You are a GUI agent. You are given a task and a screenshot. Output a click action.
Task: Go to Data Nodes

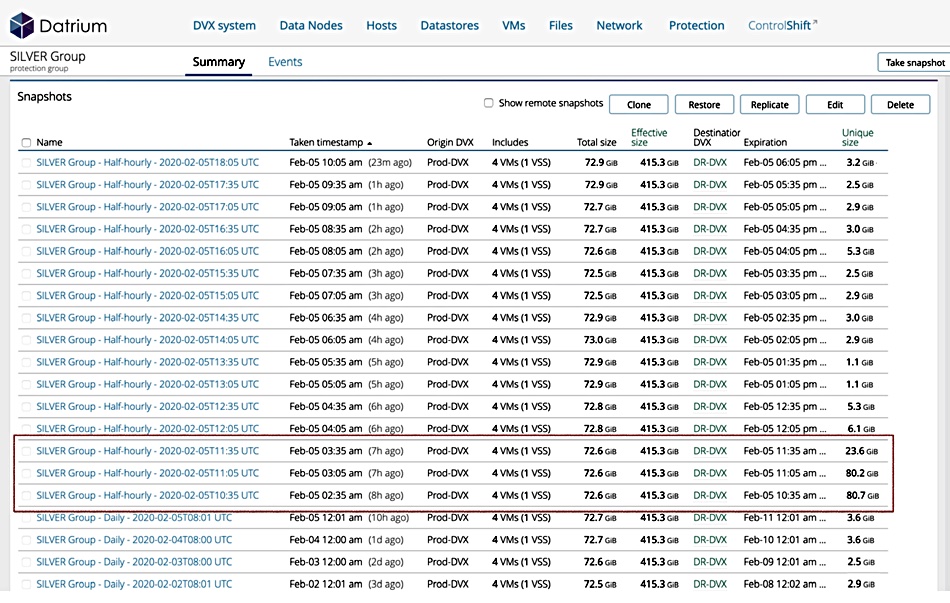(x=311, y=25)
